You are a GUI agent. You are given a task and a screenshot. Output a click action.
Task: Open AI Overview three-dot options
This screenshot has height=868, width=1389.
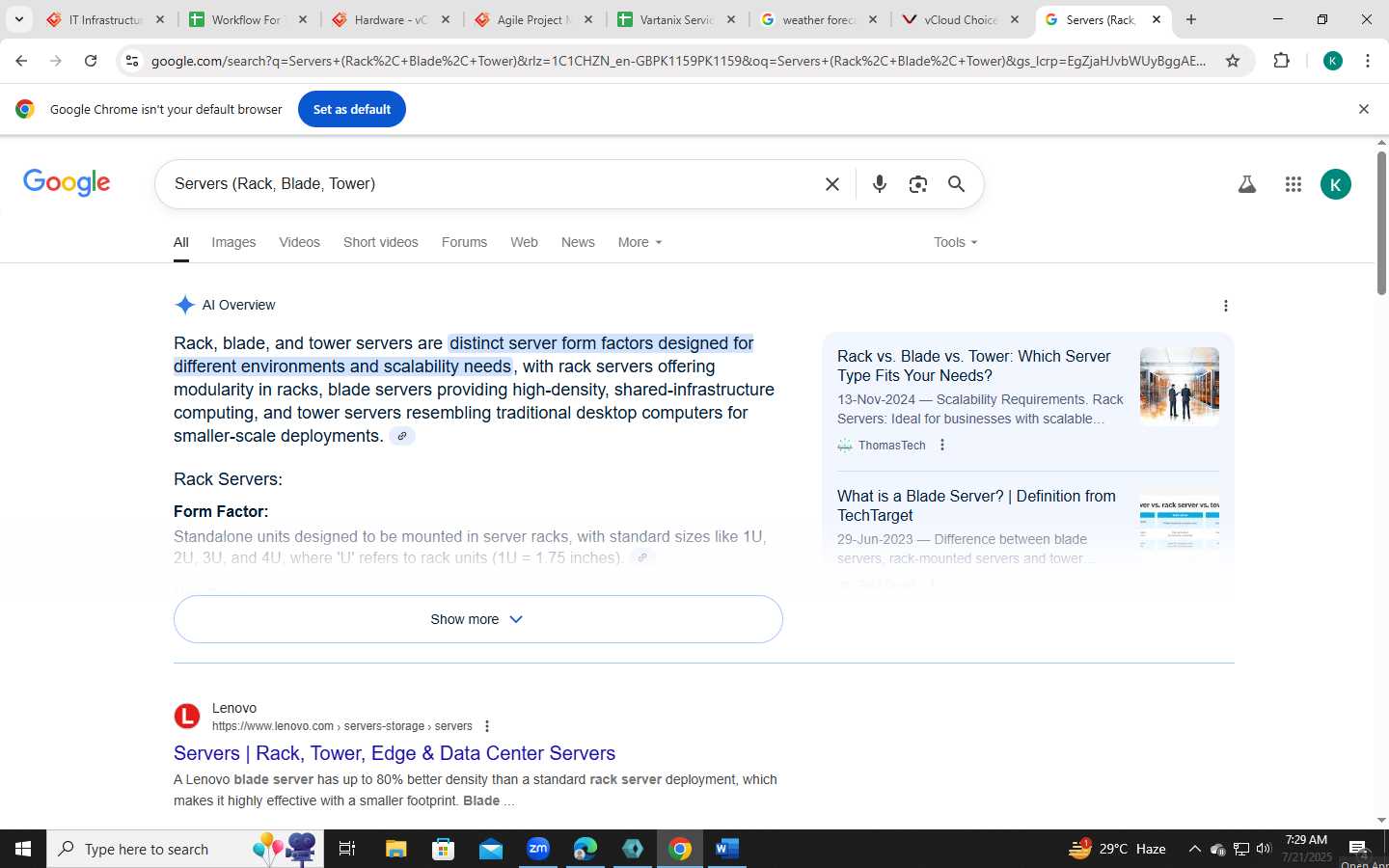pos(1225,306)
